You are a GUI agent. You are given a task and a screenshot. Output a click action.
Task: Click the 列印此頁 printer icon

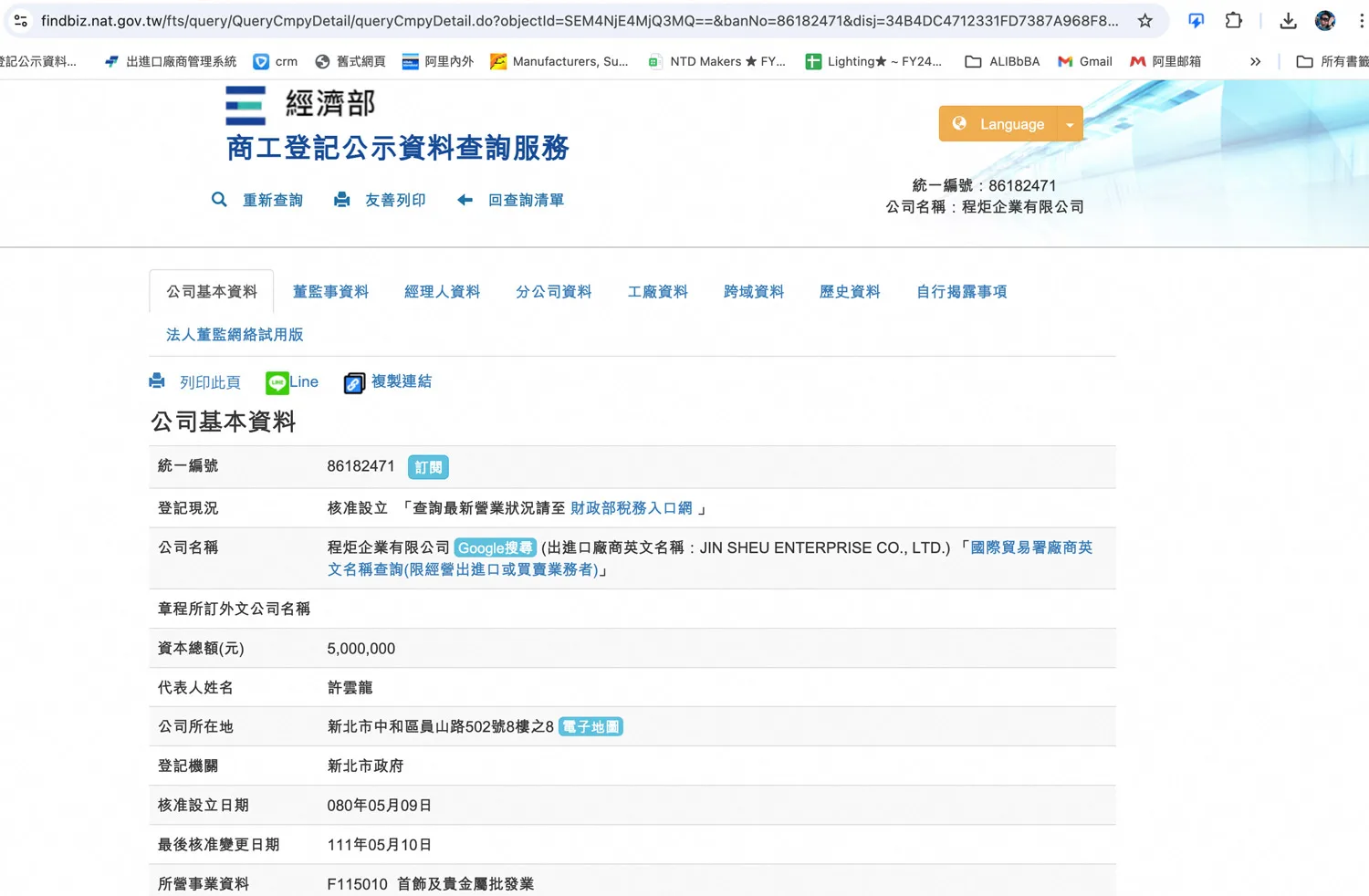point(158,382)
